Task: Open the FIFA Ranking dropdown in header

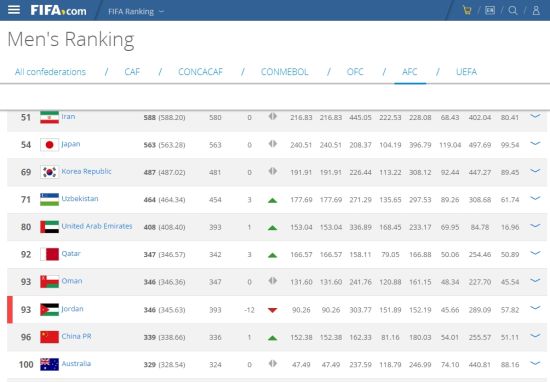Action: [136, 12]
